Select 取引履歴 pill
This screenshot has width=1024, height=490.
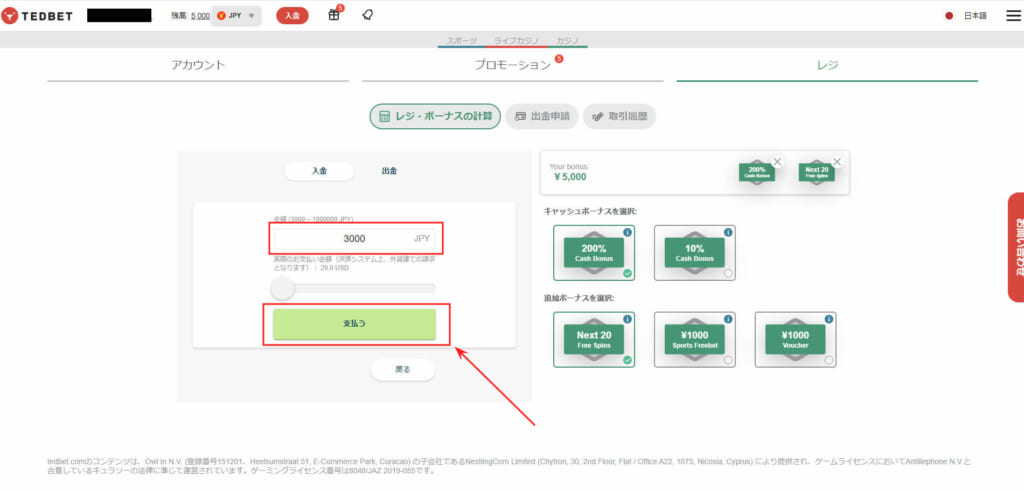tap(619, 116)
